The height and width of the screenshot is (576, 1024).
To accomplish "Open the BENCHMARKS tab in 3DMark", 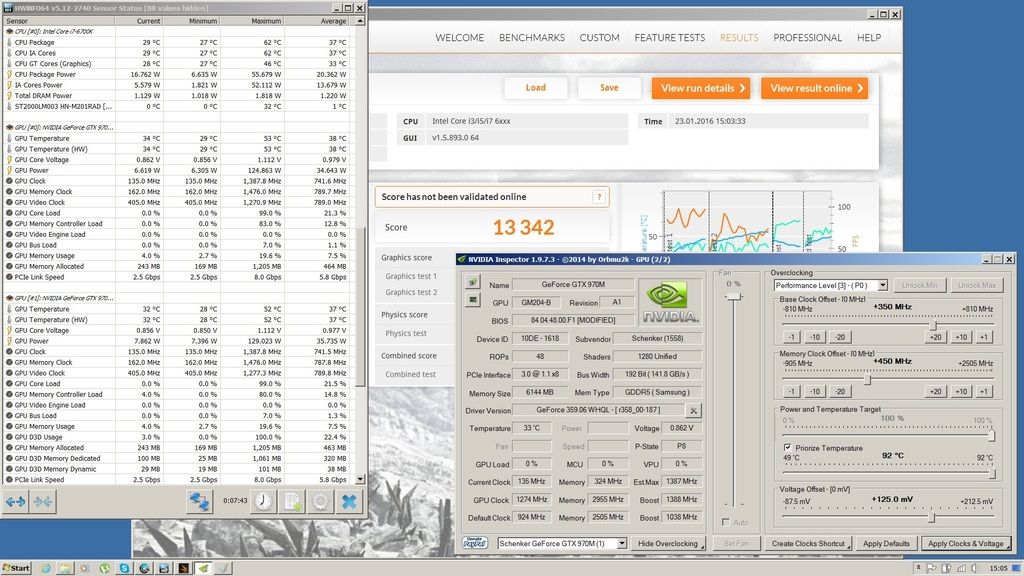I will (x=532, y=38).
